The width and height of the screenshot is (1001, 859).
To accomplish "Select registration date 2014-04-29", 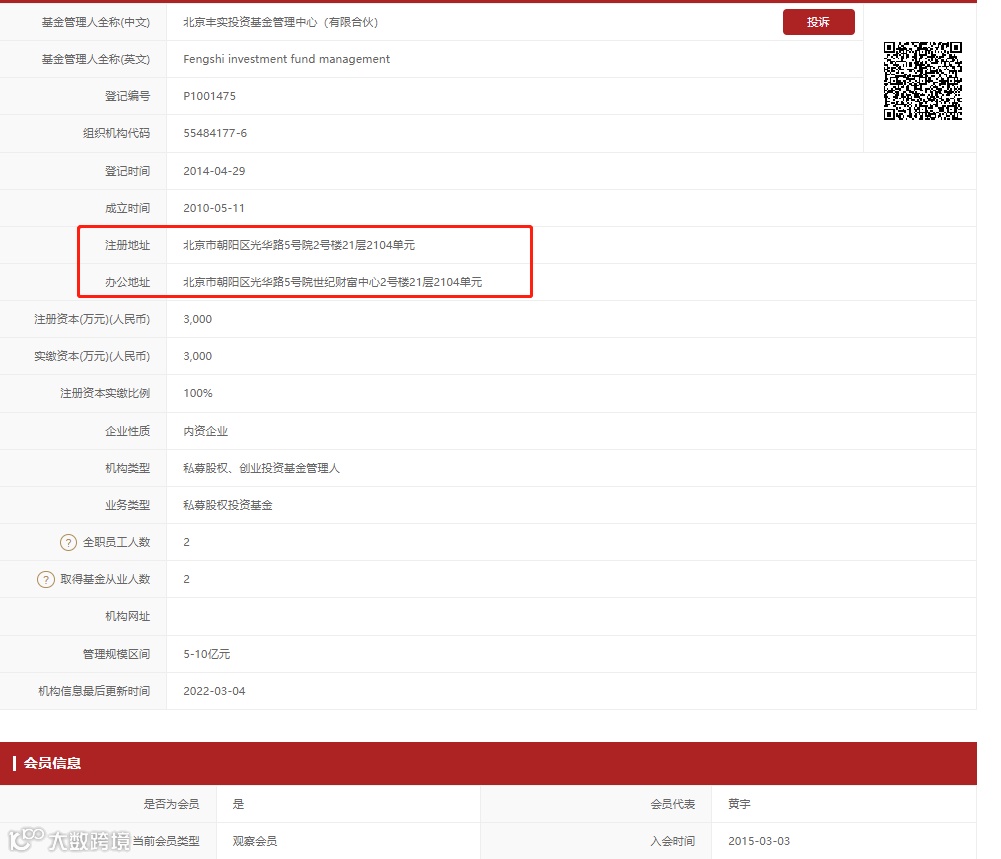I will (214, 171).
